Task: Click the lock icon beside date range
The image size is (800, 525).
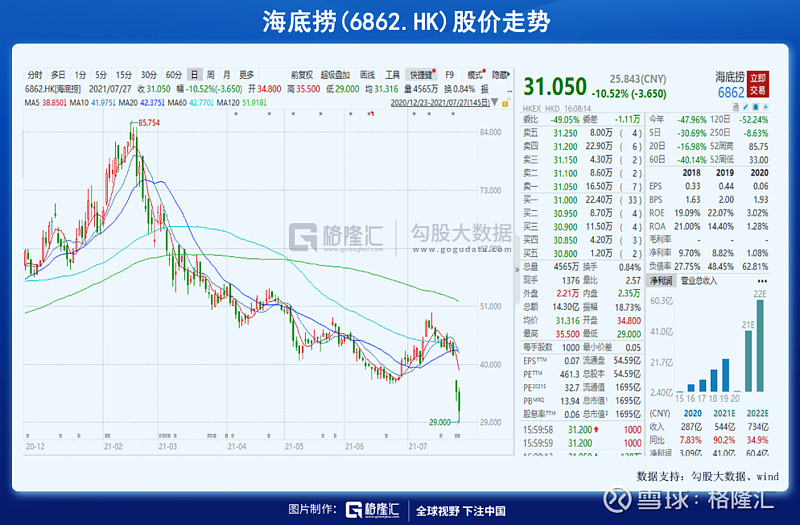Action: pos(506,104)
